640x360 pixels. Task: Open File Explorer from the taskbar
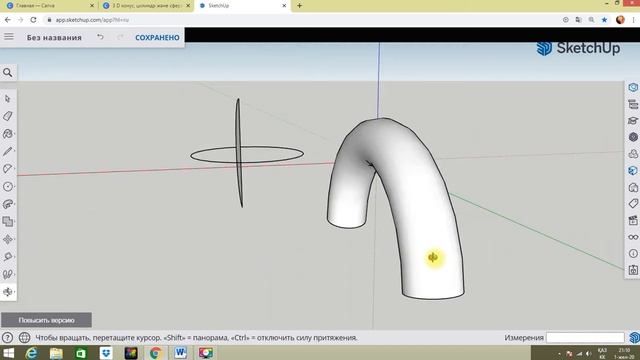[56, 353]
